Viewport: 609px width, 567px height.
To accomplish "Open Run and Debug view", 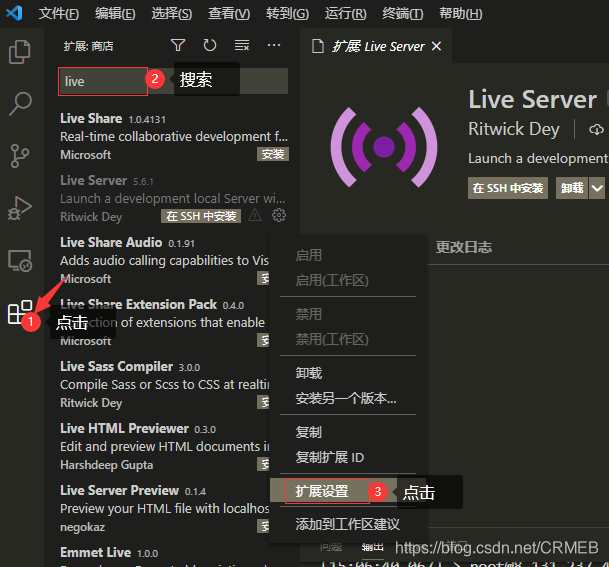I will pos(19,208).
